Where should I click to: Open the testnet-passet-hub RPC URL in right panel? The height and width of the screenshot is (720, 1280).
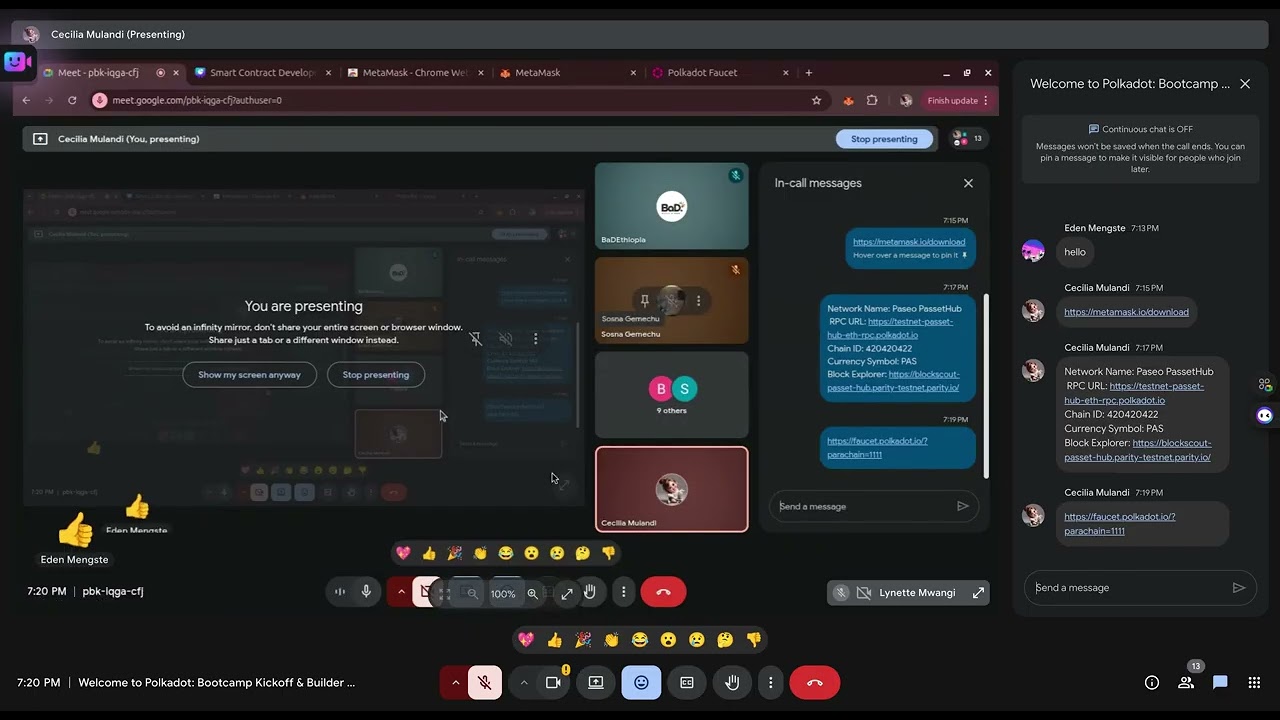click(x=1134, y=393)
